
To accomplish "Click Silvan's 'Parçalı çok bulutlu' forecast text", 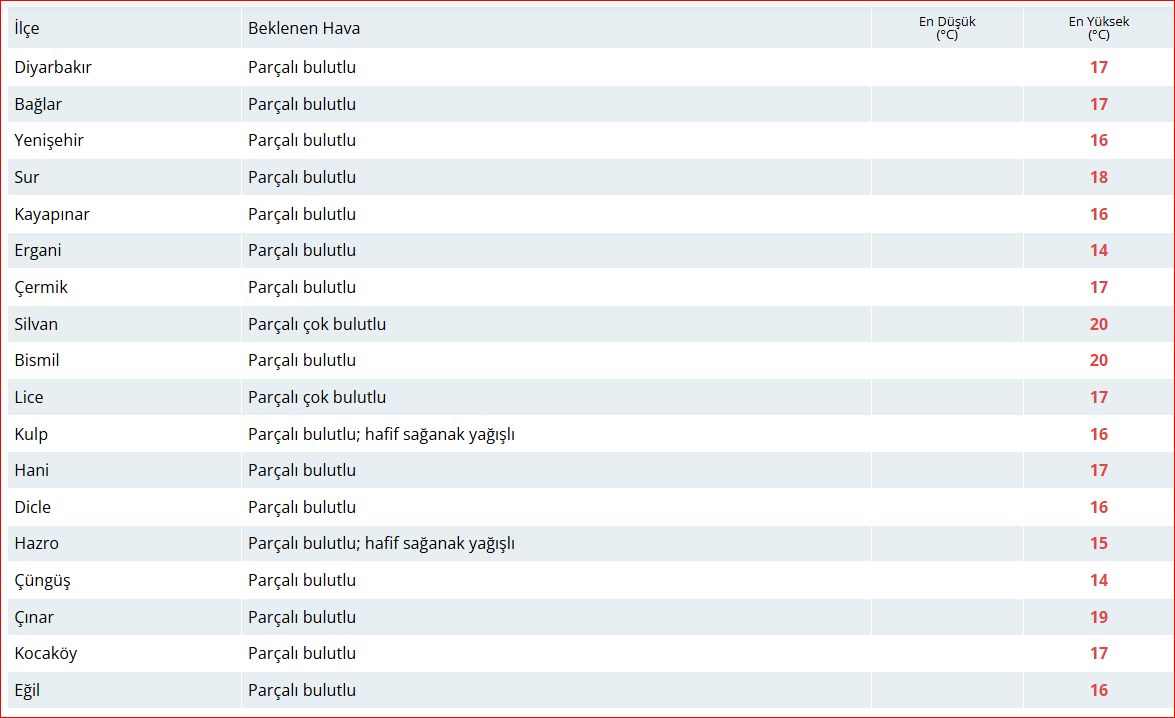I will point(317,324).
